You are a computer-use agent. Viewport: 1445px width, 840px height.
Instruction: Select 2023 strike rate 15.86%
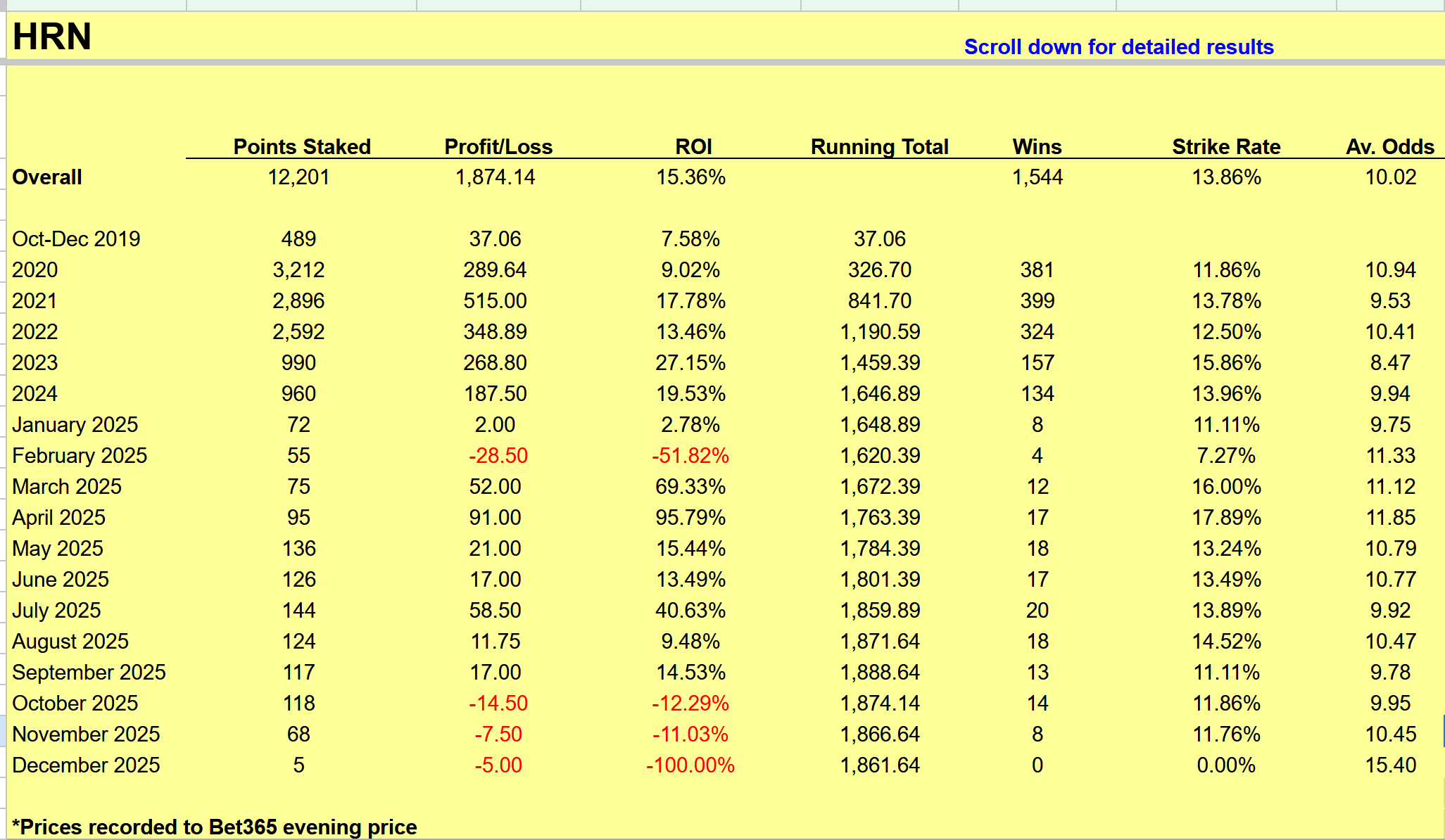(1225, 363)
